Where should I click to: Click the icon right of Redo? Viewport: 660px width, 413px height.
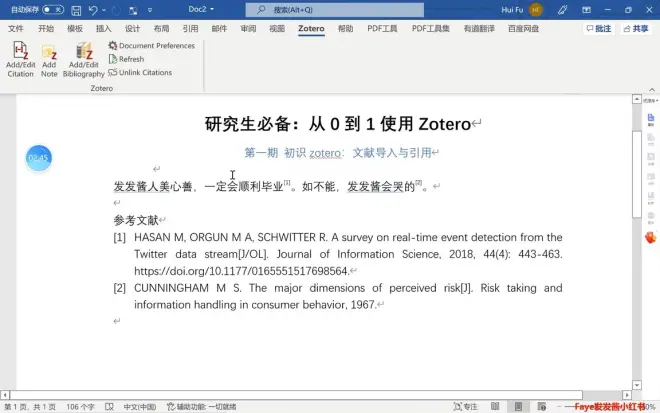(x=133, y=10)
